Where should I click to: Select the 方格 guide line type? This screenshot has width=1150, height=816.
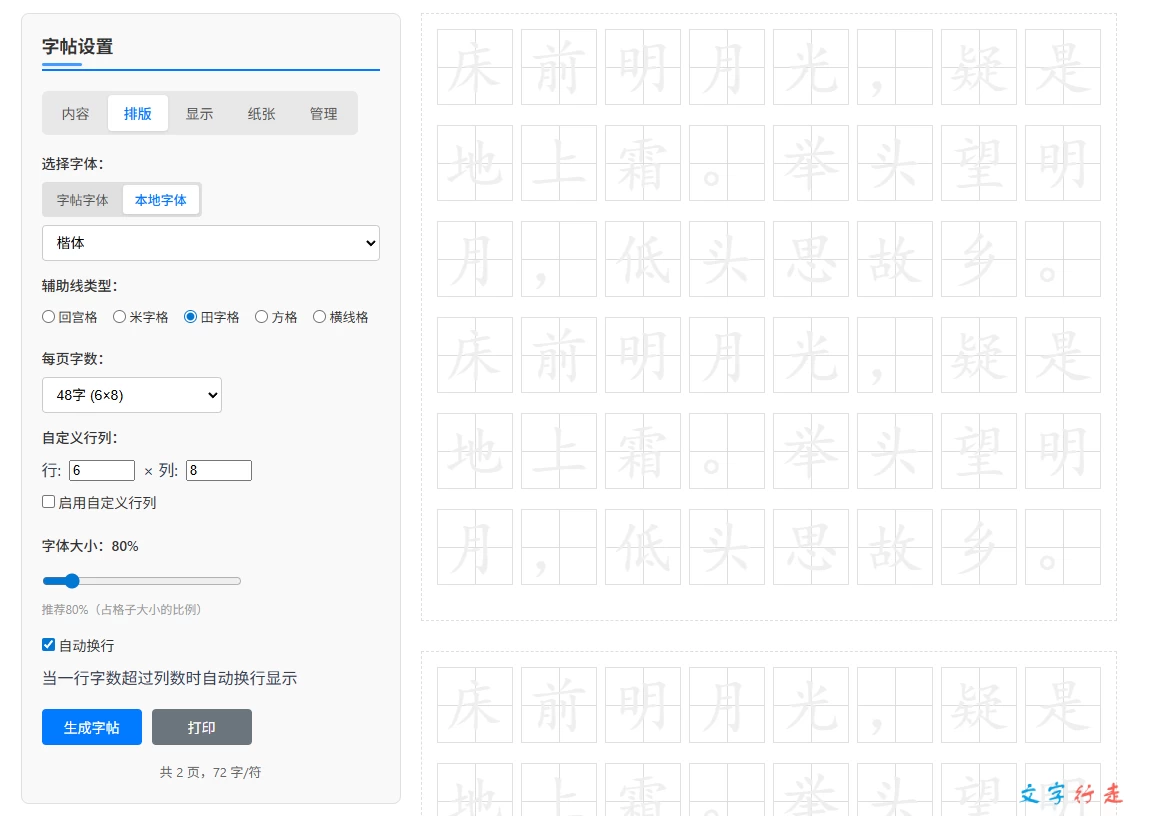[x=260, y=316]
